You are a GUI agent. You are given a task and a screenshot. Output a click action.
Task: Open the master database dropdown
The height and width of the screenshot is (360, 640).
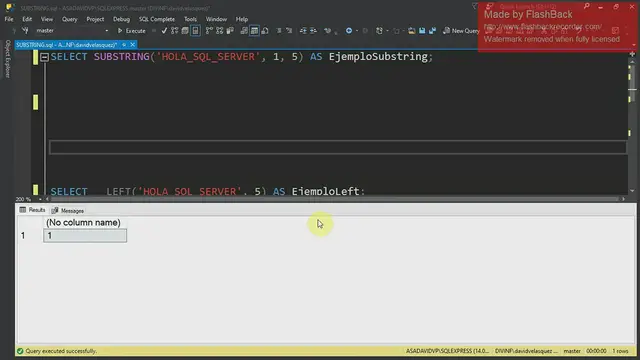click(x=107, y=31)
